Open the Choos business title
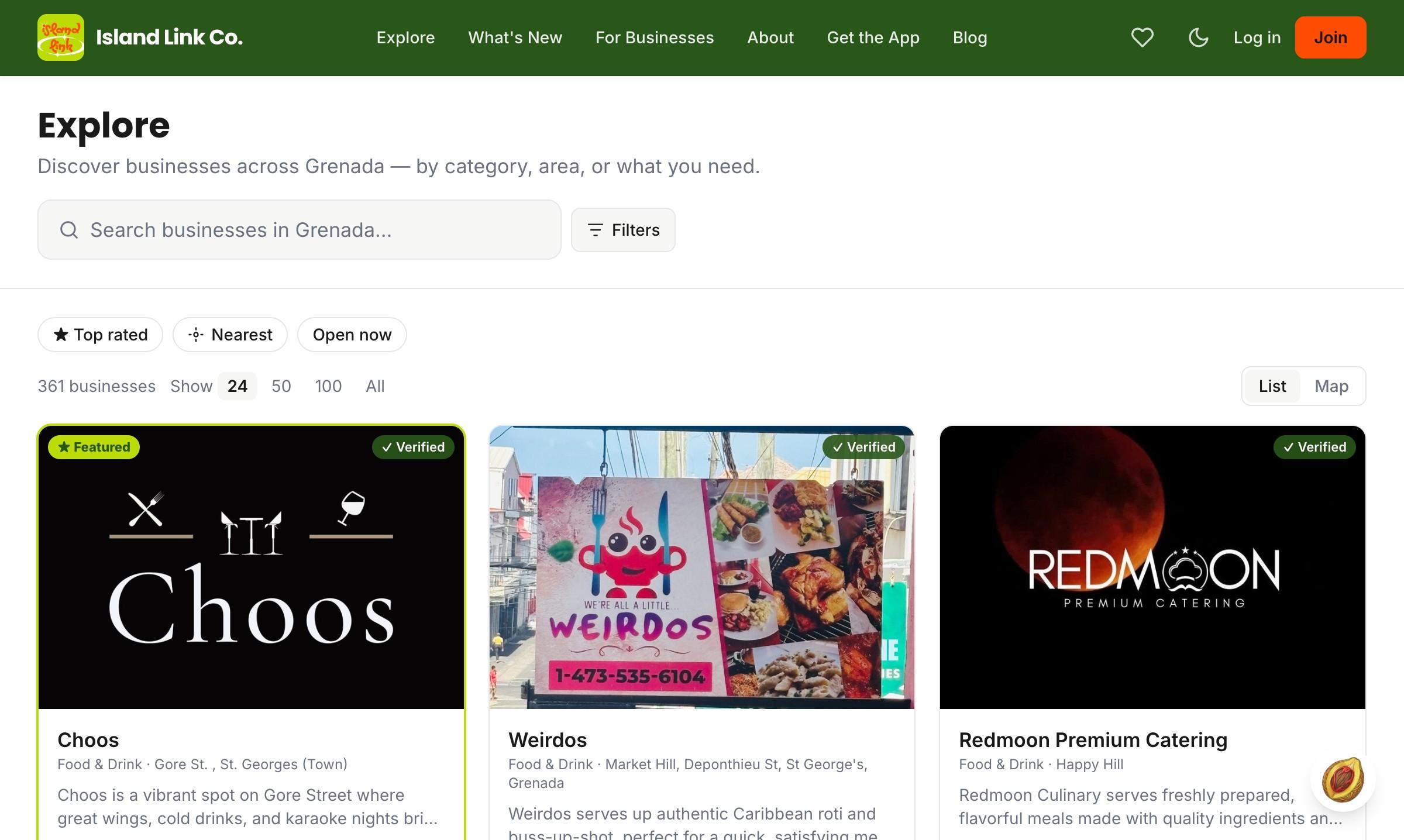1404x840 pixels. click(88, 740)
